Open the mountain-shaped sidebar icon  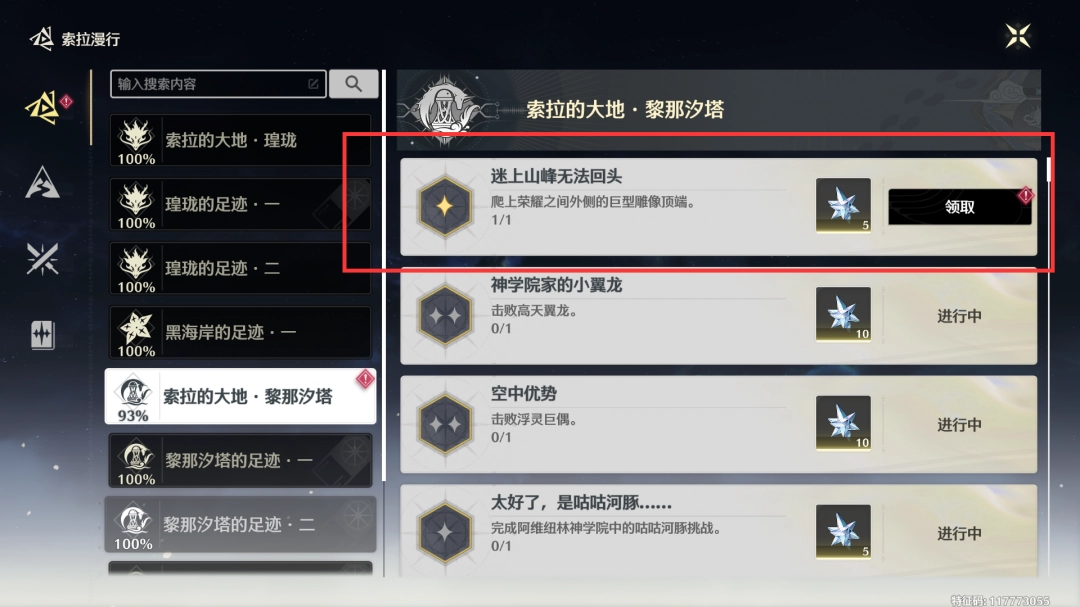42,183
